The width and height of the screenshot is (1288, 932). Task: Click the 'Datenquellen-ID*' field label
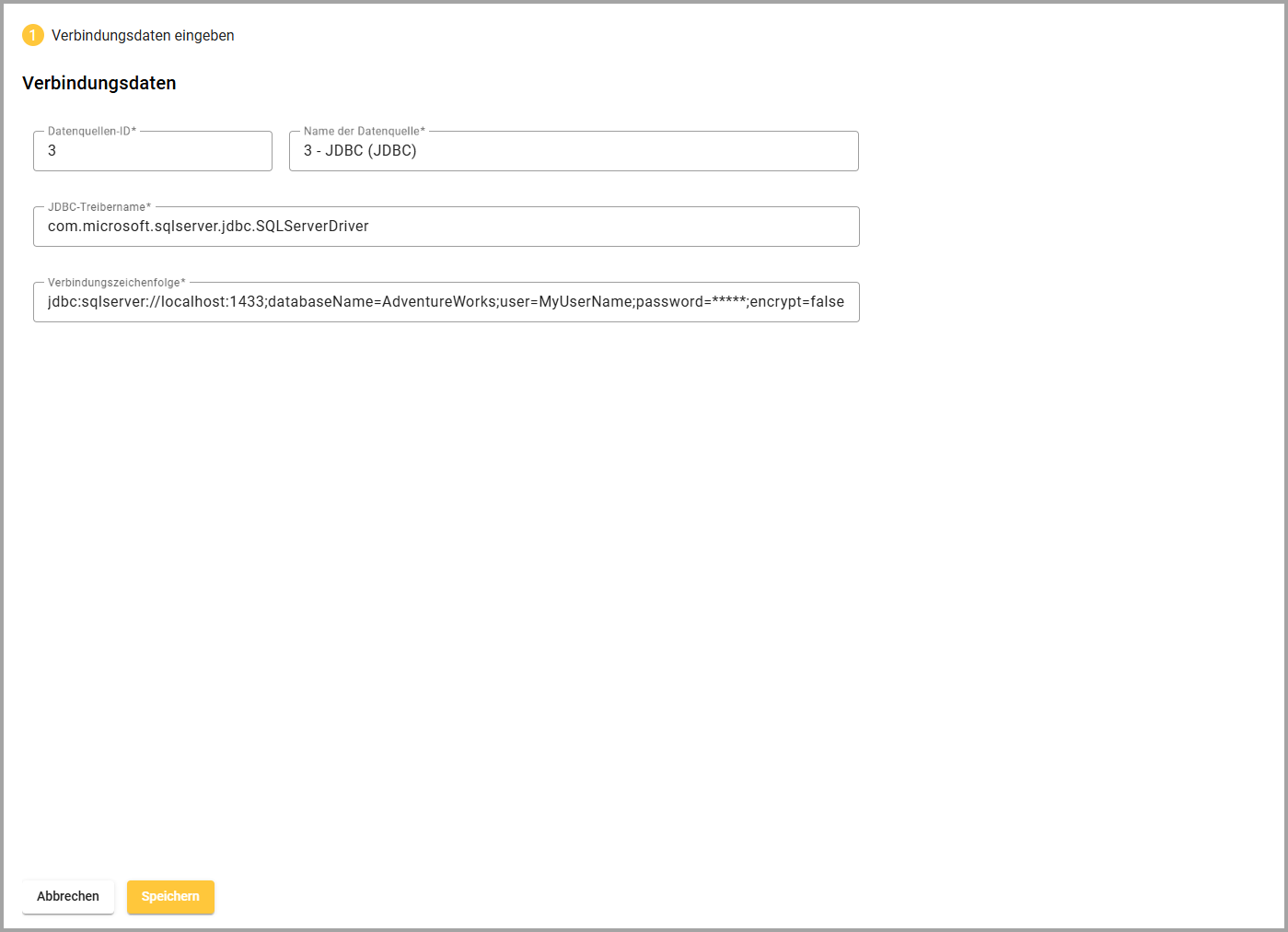click(x=92, y=132)
